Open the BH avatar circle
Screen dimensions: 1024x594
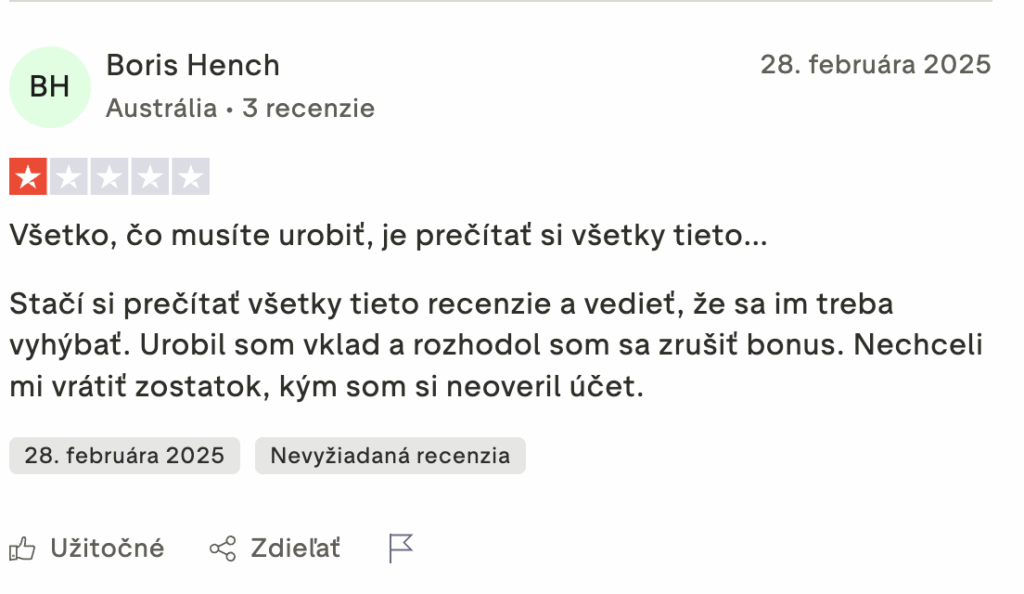tap(50, 87)
